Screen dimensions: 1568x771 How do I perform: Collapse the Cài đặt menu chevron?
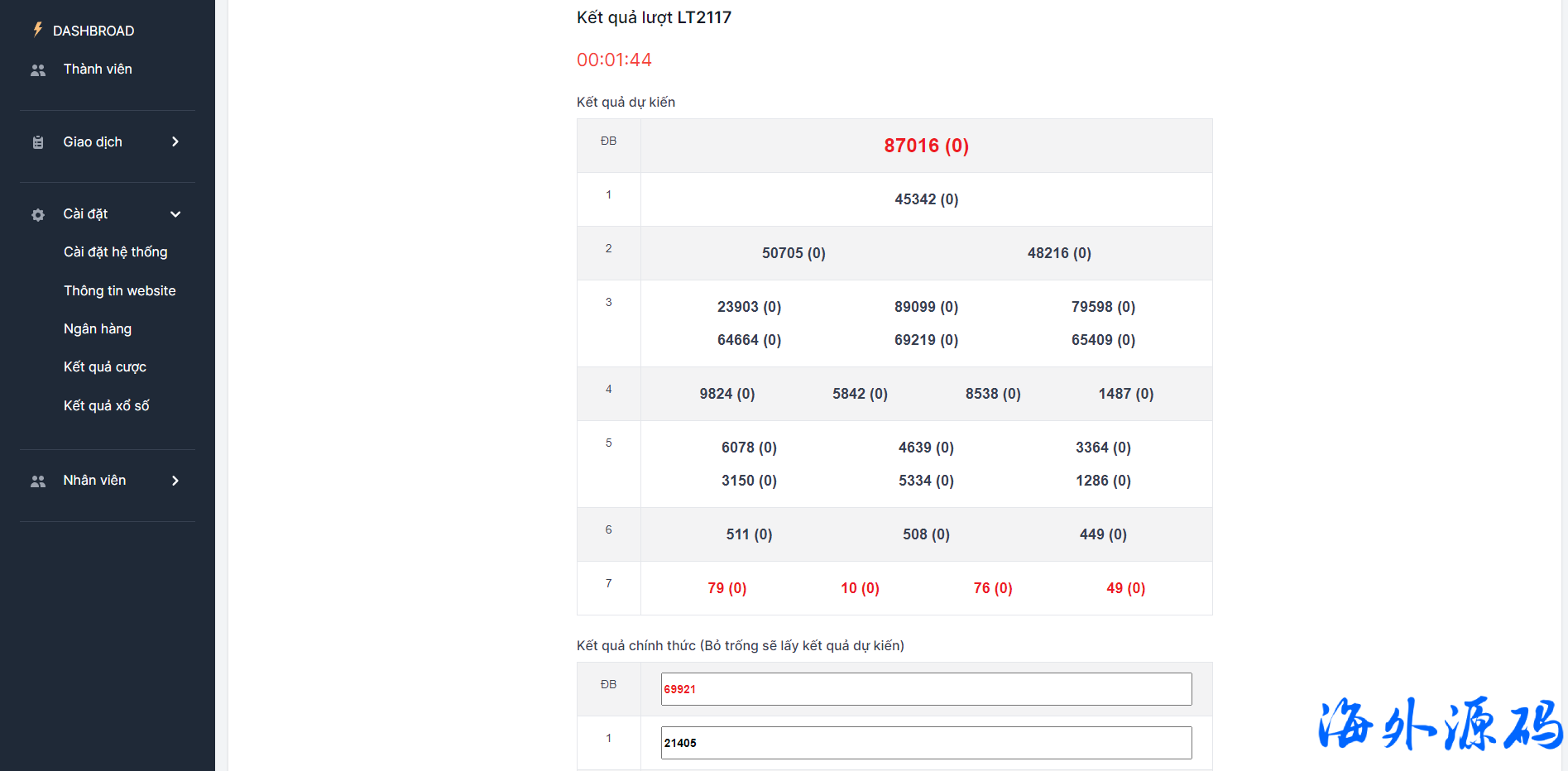pos(175,214)
